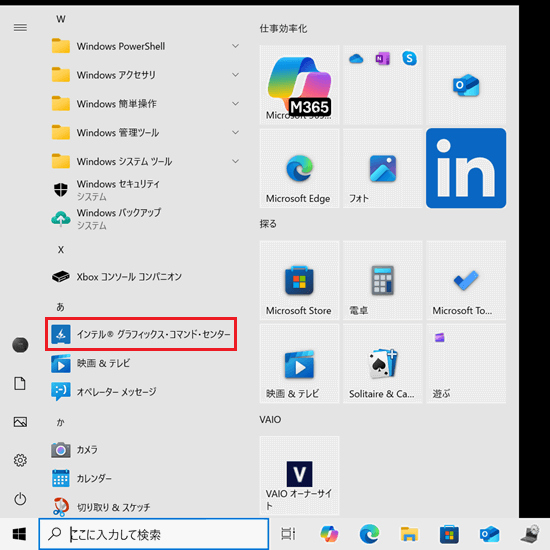Open Windows バックアップ from app list
This screenshot has height=550, width=550.
[x=145, y=219]
